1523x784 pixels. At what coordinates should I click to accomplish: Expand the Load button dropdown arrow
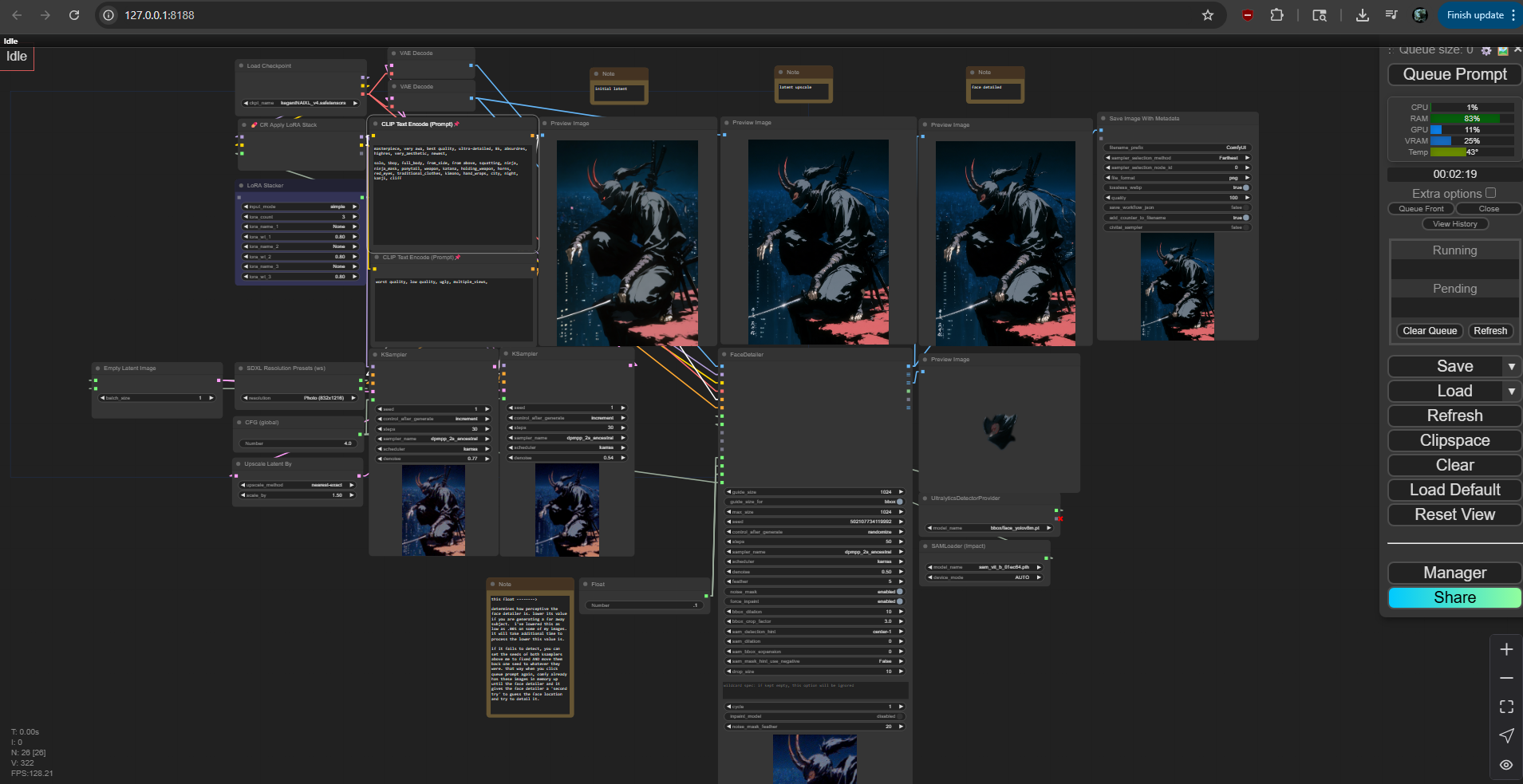point(1511,391)
